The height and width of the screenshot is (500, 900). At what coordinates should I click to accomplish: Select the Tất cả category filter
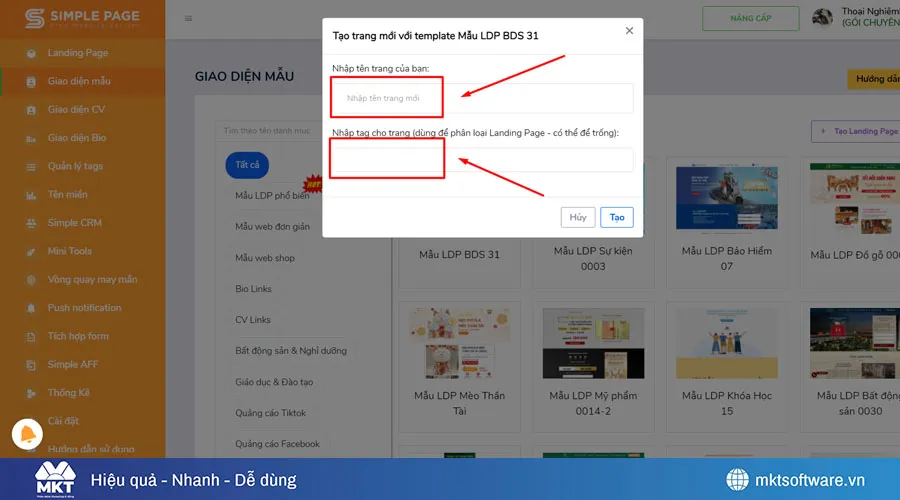tap(247, 164)
